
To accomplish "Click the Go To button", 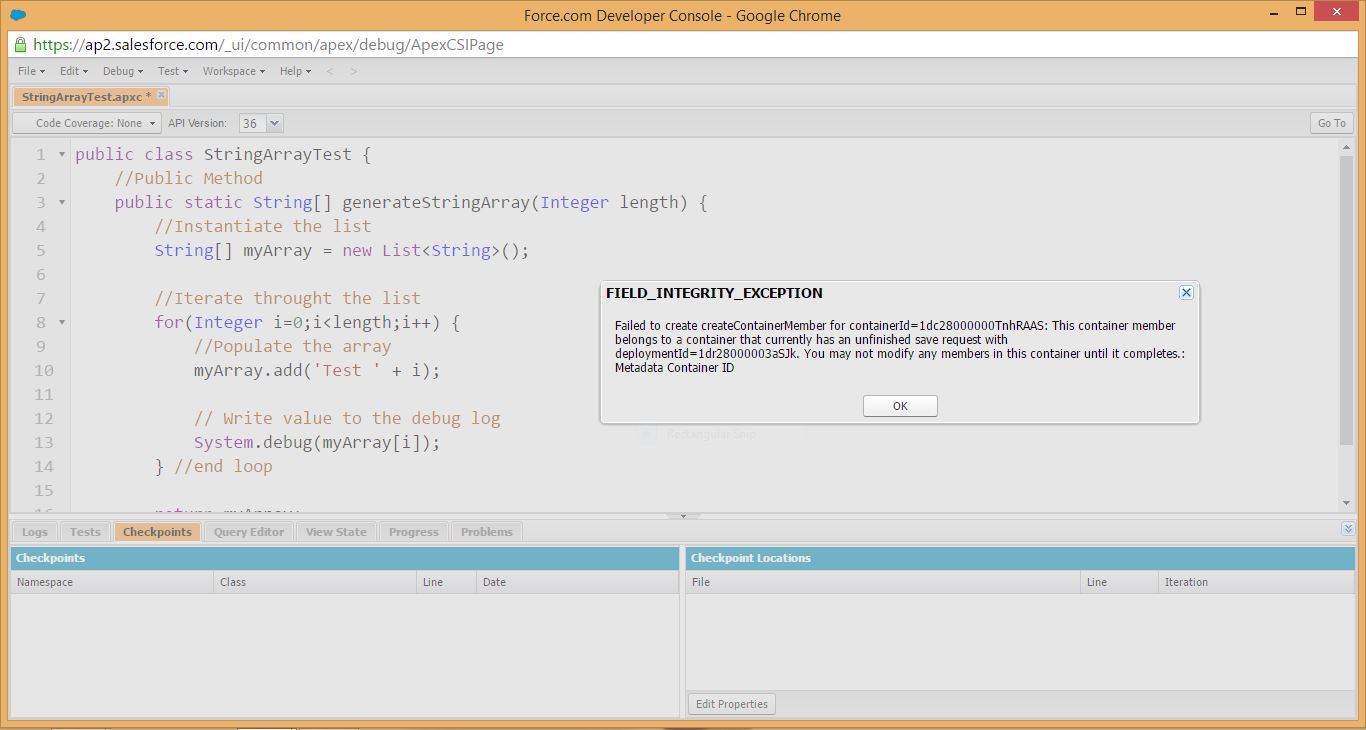I will coord(1331,123).
